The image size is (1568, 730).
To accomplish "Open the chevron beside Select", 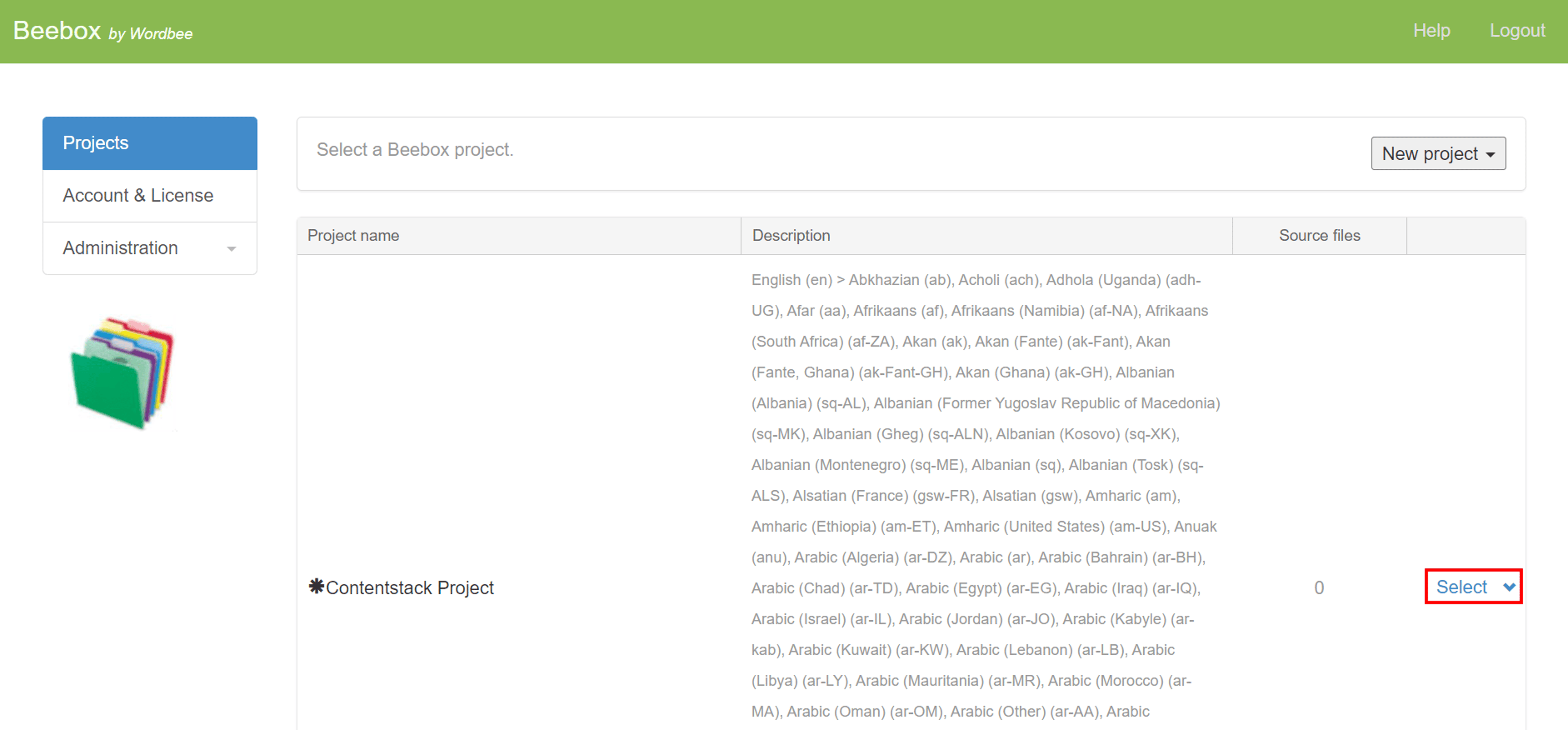I will point(1509,587).
